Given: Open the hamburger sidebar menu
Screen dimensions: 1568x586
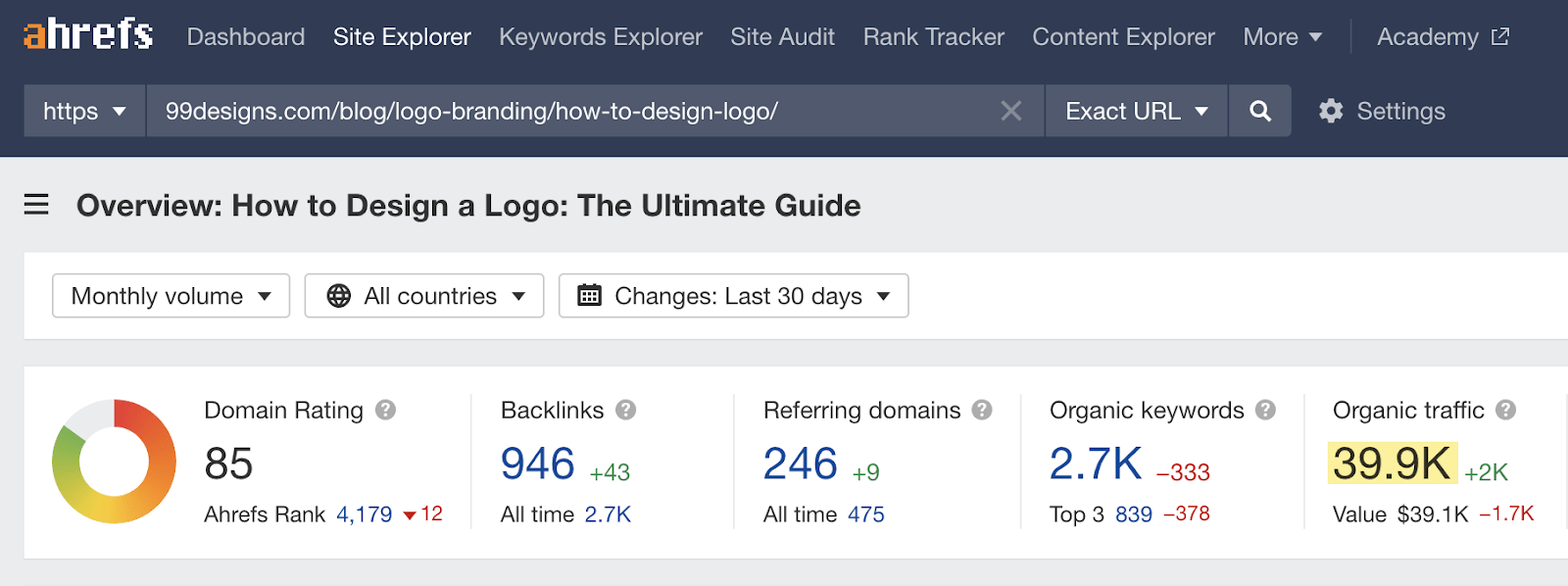Looking at the screenshot, I should pyautogui.click(x=36, y=205).
